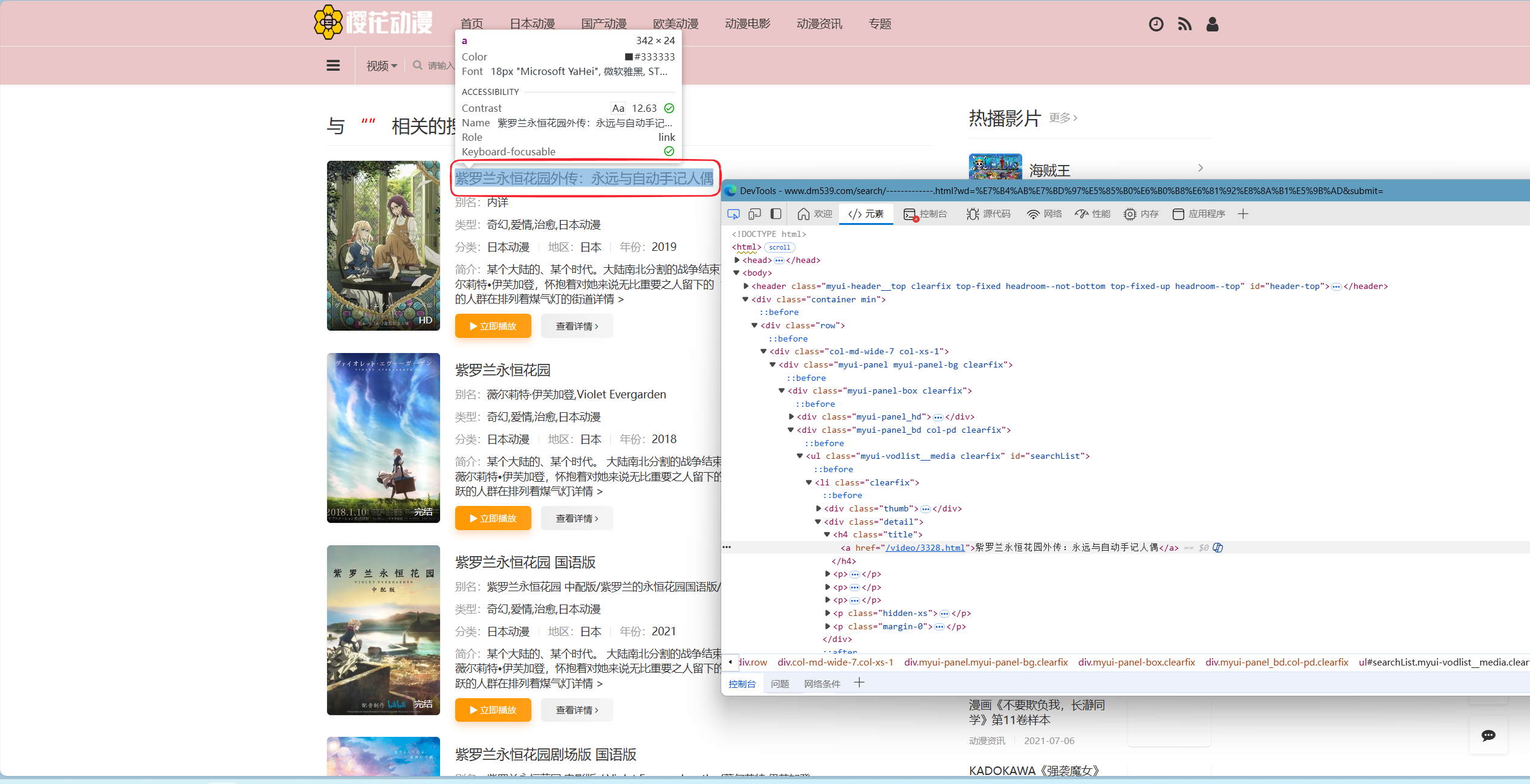Expand the head element node
Image resolution: width=1530 pixels, height=784 pixels.
click(x=737, y=260)
